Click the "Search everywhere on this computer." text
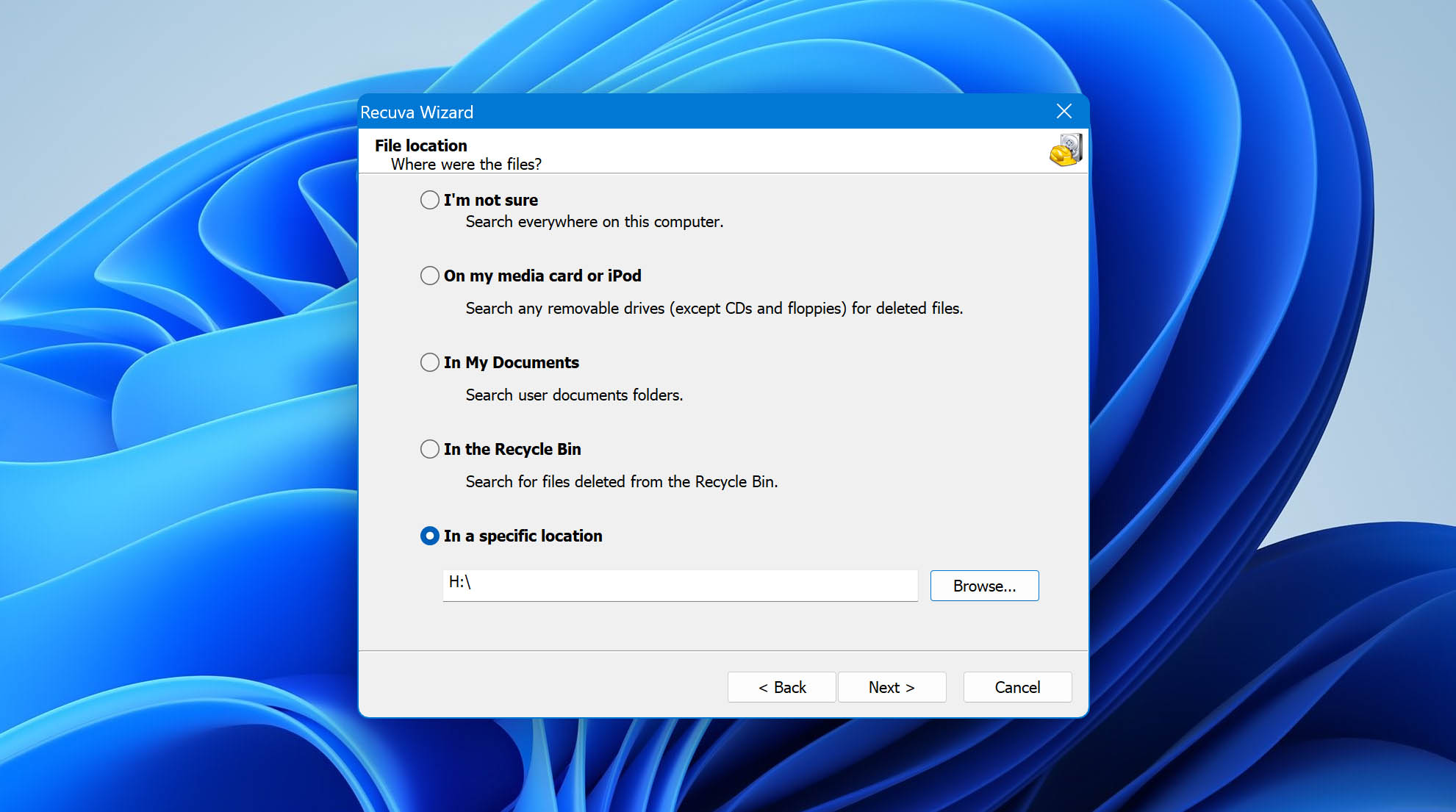This screenshot has height=812, width=1456. coord(595,222)
